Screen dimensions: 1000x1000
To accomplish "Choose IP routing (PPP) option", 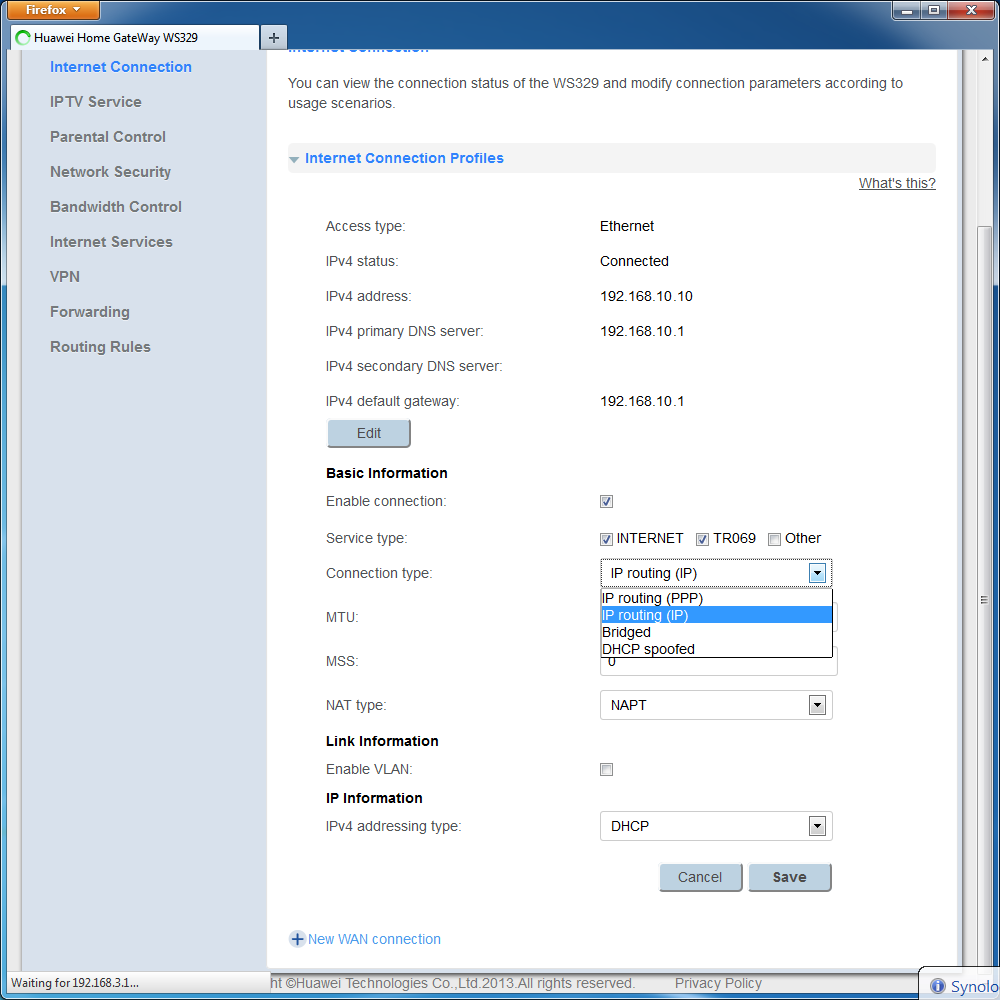I will click(716, 598).
